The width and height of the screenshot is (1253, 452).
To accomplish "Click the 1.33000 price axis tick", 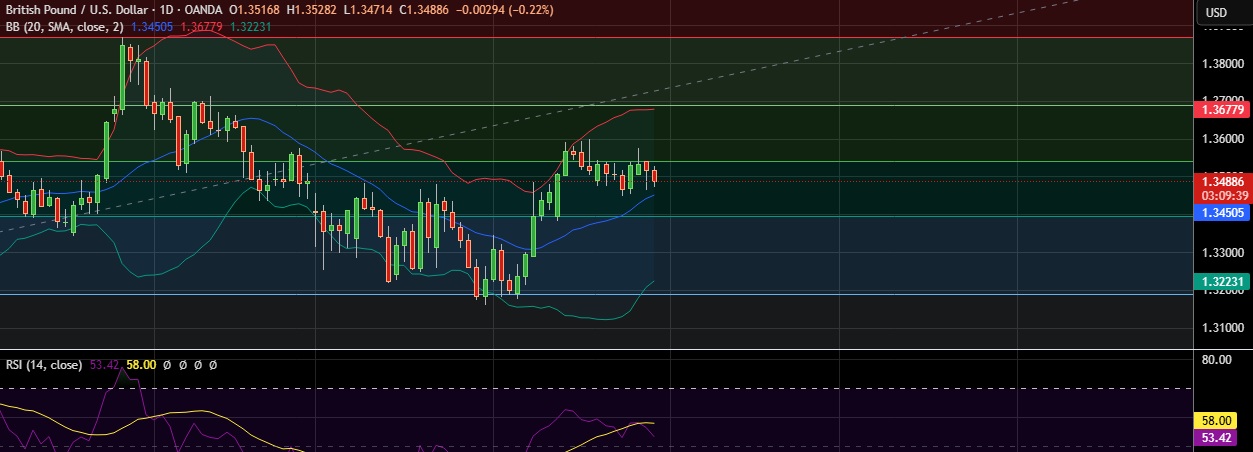I will (1223, 252).
